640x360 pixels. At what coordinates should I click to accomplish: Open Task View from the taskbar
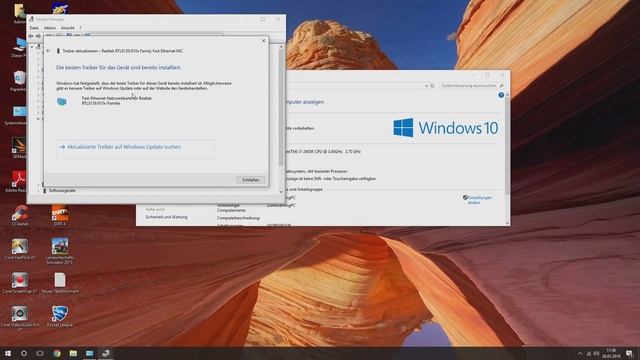click(x=40, y=353)
